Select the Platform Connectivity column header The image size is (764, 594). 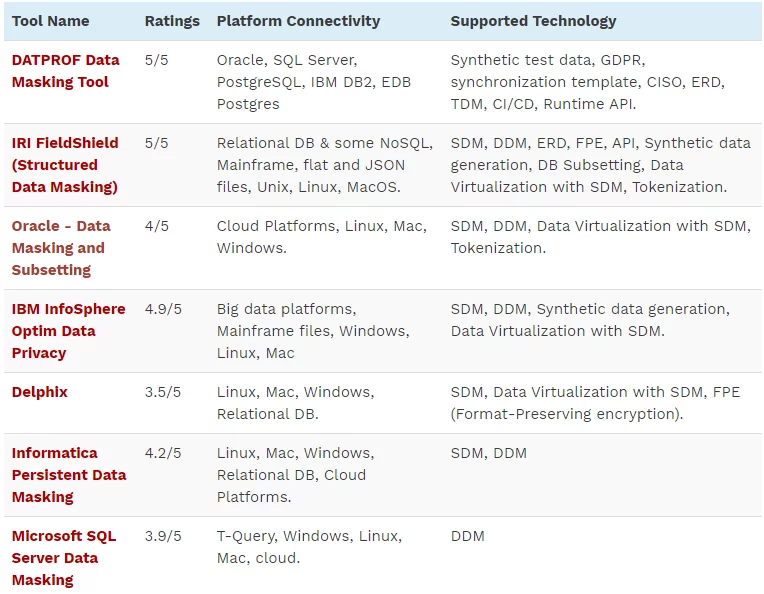click(x=298, y=21)
